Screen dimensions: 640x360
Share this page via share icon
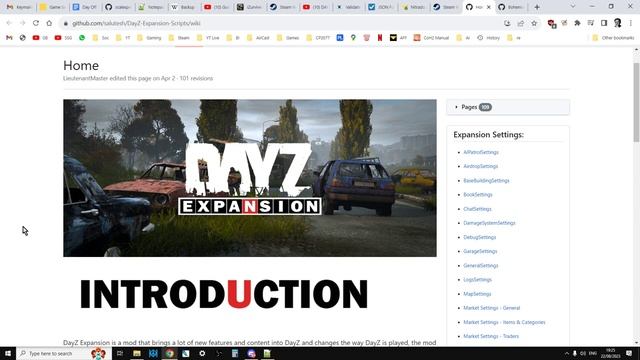pyautogui.click(x=520, y=23)
